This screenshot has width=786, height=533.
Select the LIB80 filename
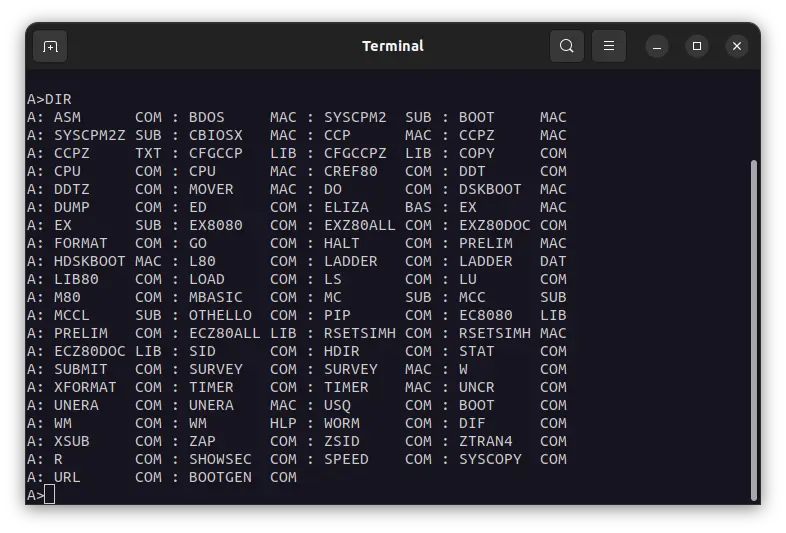(76, 279)
